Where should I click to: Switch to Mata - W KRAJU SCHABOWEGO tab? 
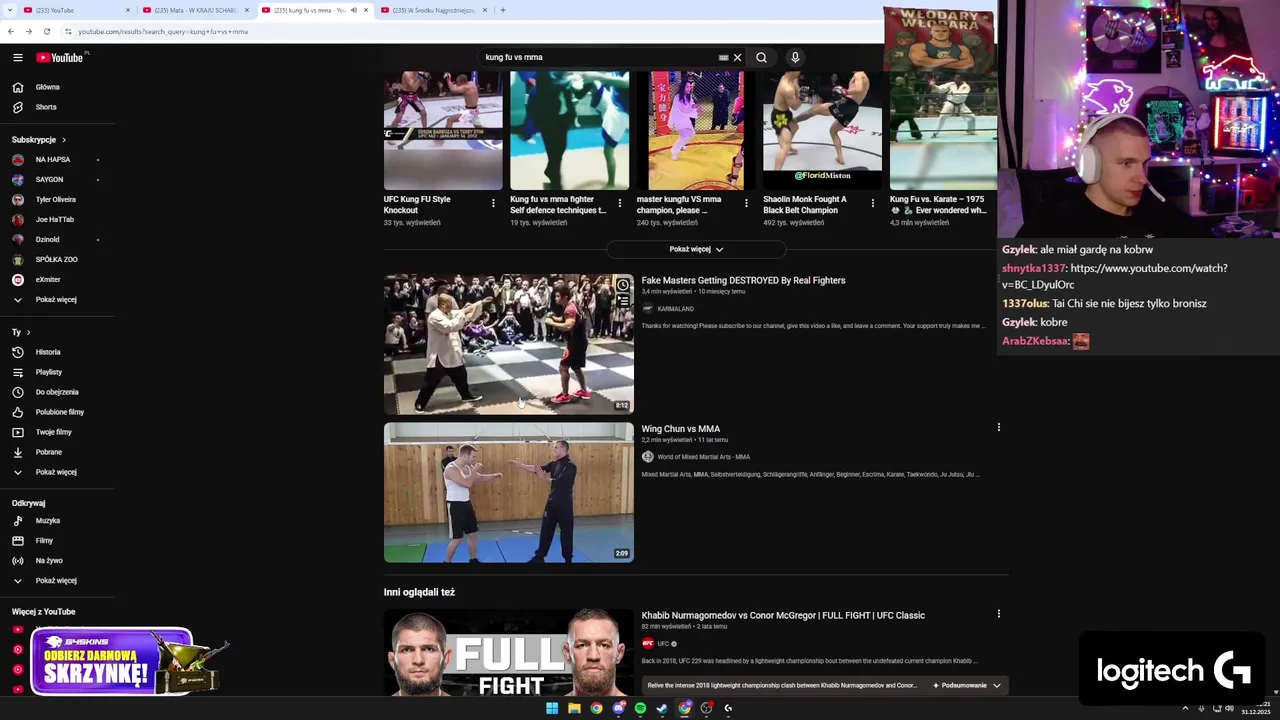click(x=195, y=10)
